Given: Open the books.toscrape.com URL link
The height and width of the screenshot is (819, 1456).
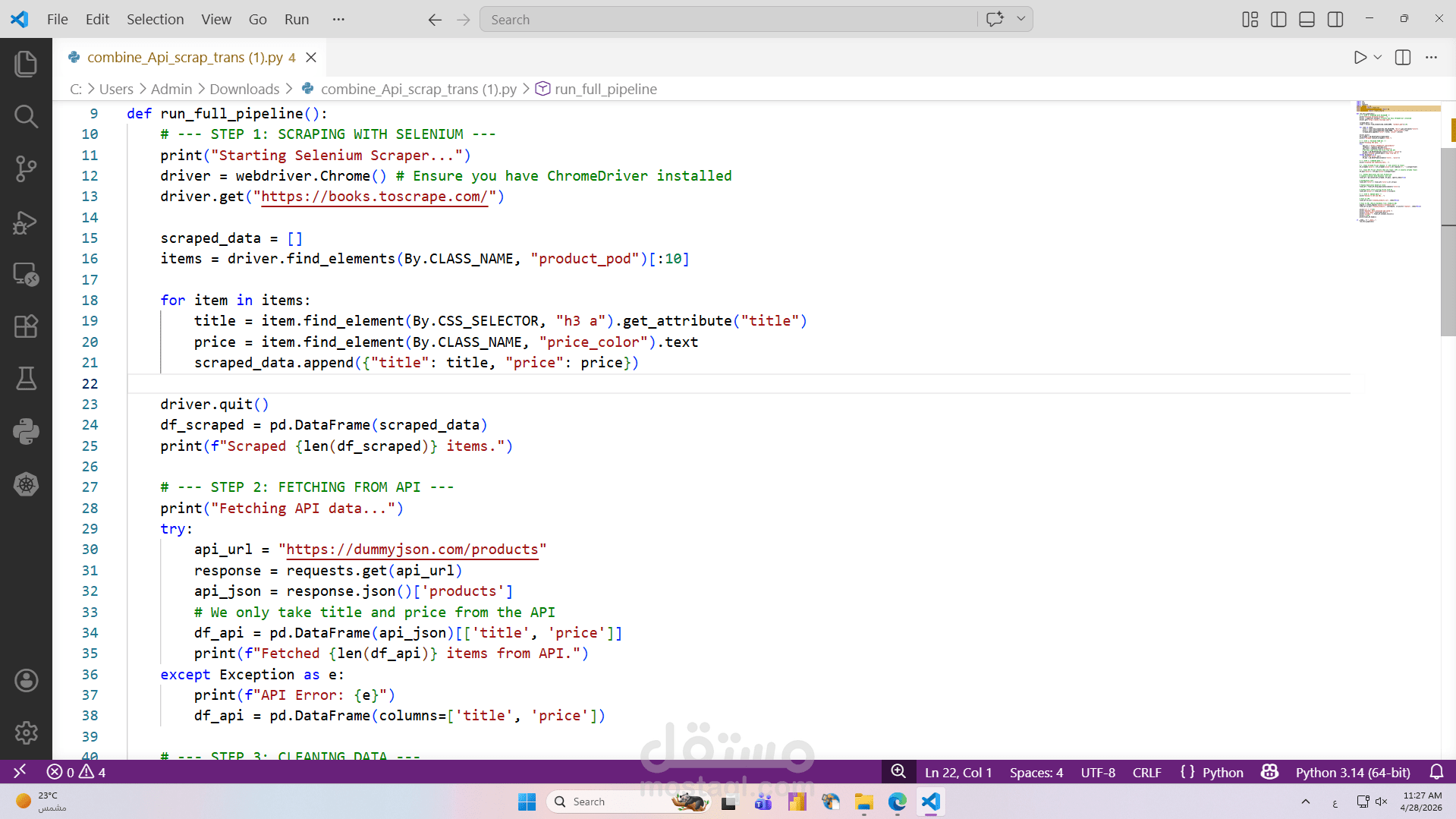Looking at the screenshot, I should 374,197.
